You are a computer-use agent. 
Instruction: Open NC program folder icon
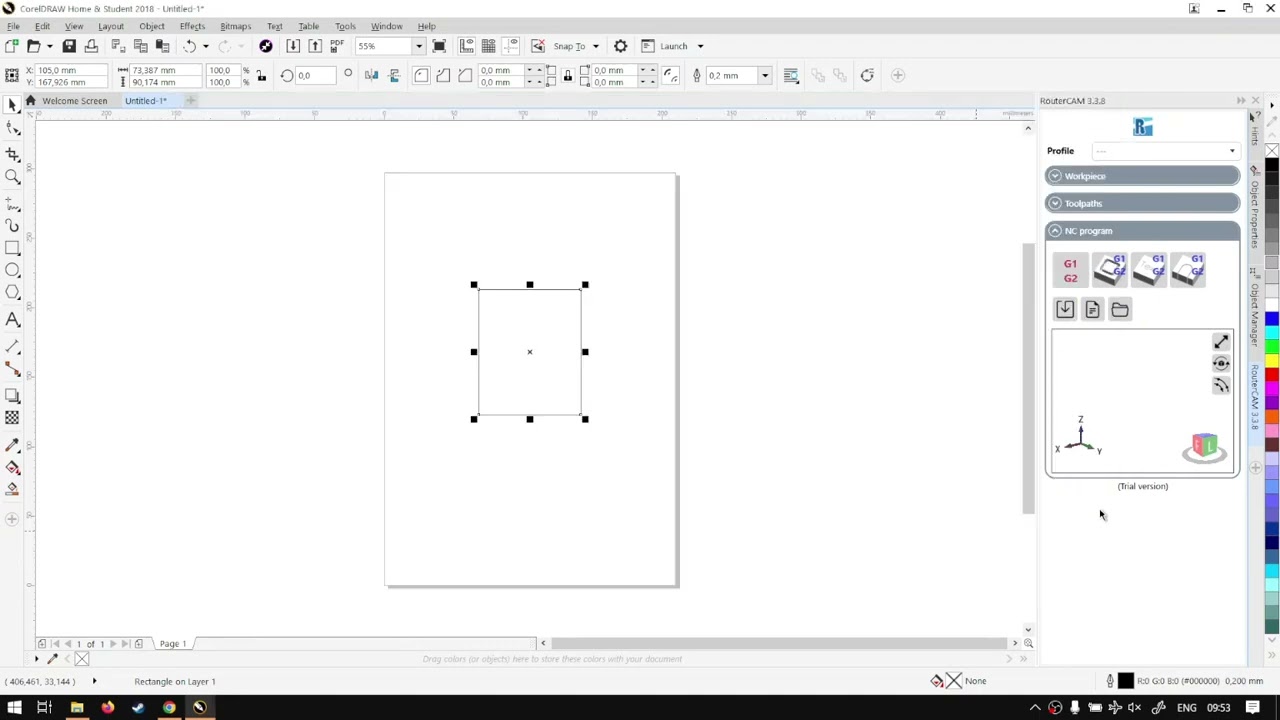(1120, 310)
